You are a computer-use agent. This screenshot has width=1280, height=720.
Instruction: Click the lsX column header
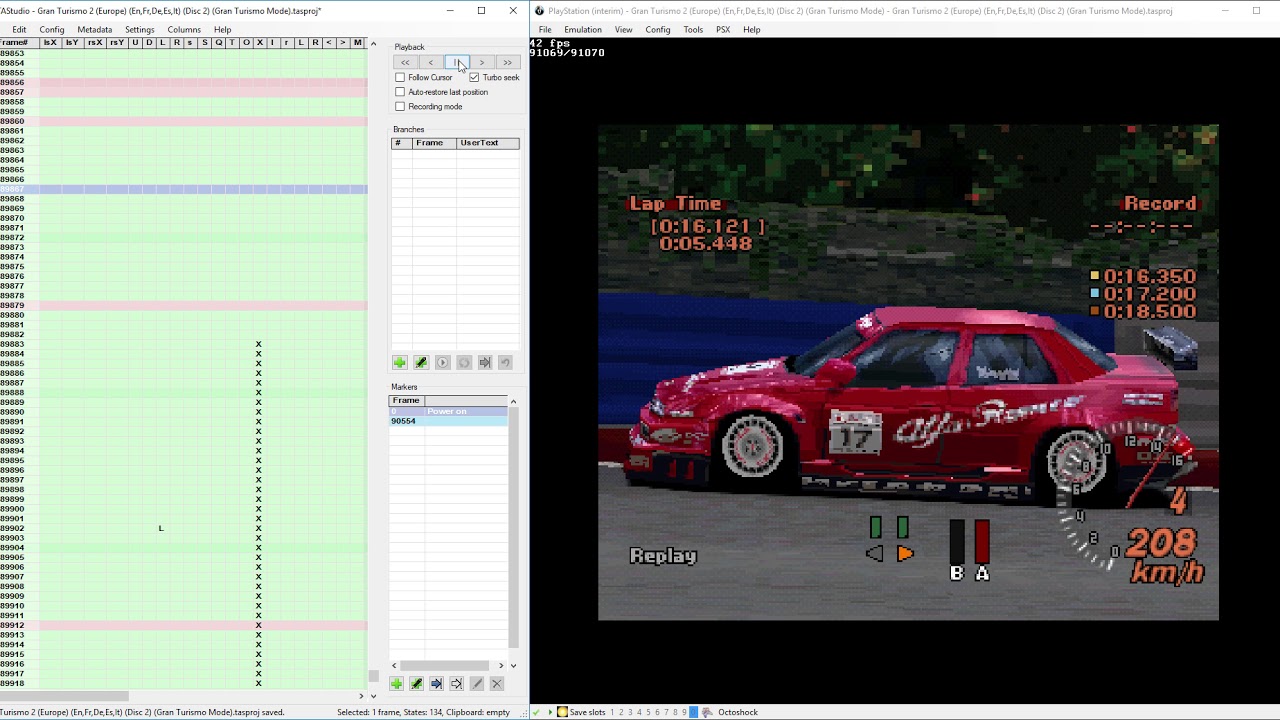[x=50, y=43]
